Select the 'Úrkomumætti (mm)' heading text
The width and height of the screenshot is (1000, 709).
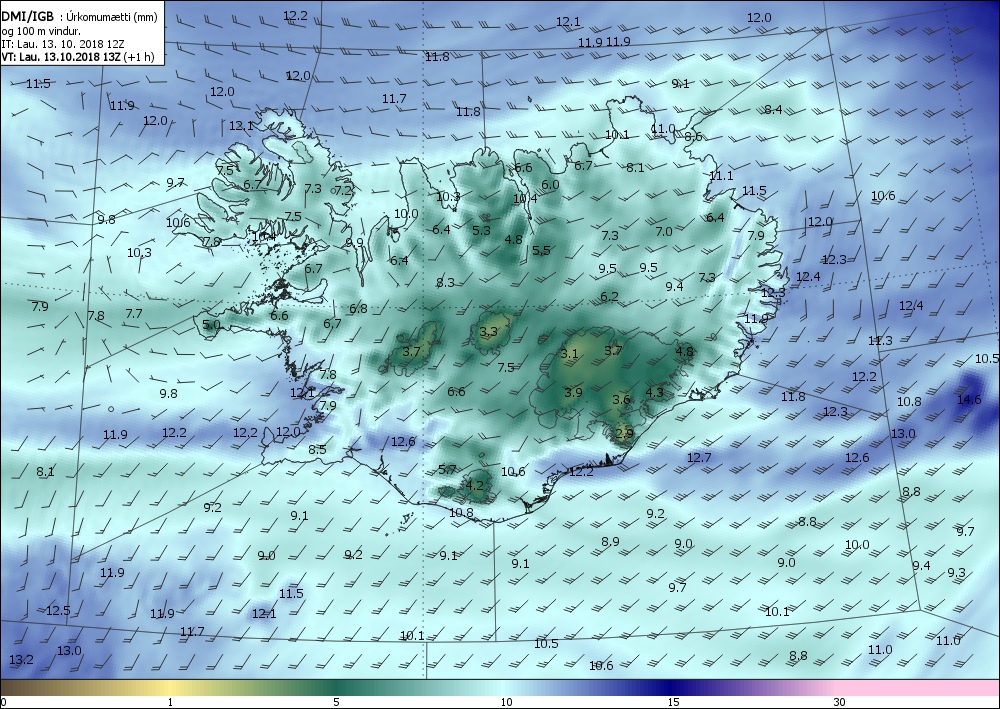pyautogui.click(x=112, y=17)
